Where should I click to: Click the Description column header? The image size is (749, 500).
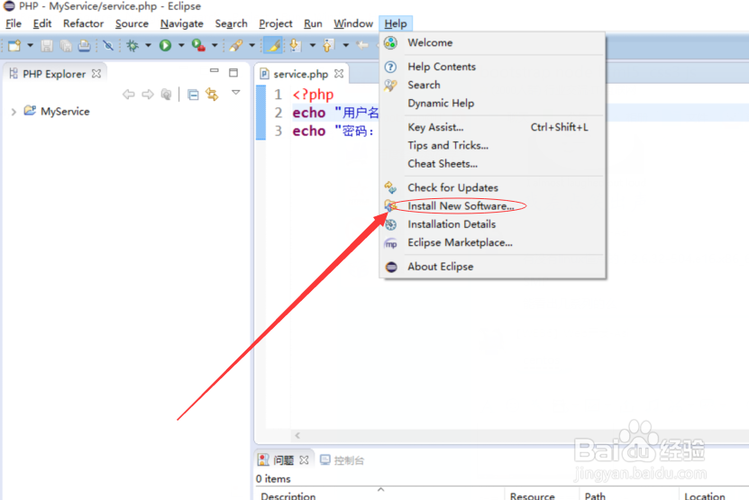click(x=289, y=496)
